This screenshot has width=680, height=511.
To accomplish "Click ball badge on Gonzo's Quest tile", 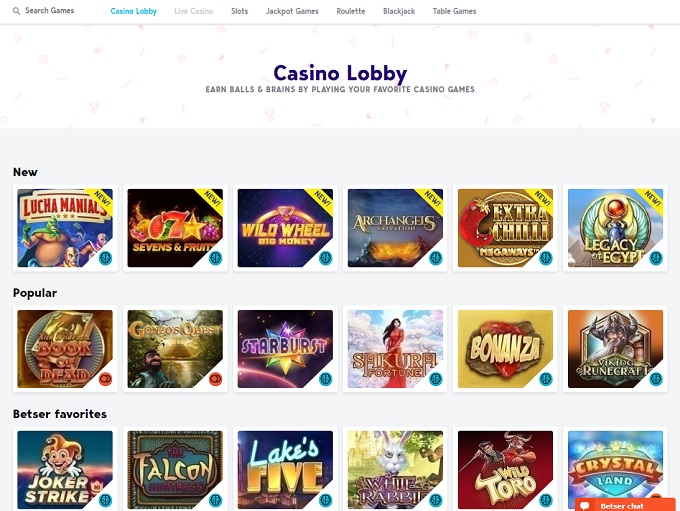I will [x=216, y=379].
